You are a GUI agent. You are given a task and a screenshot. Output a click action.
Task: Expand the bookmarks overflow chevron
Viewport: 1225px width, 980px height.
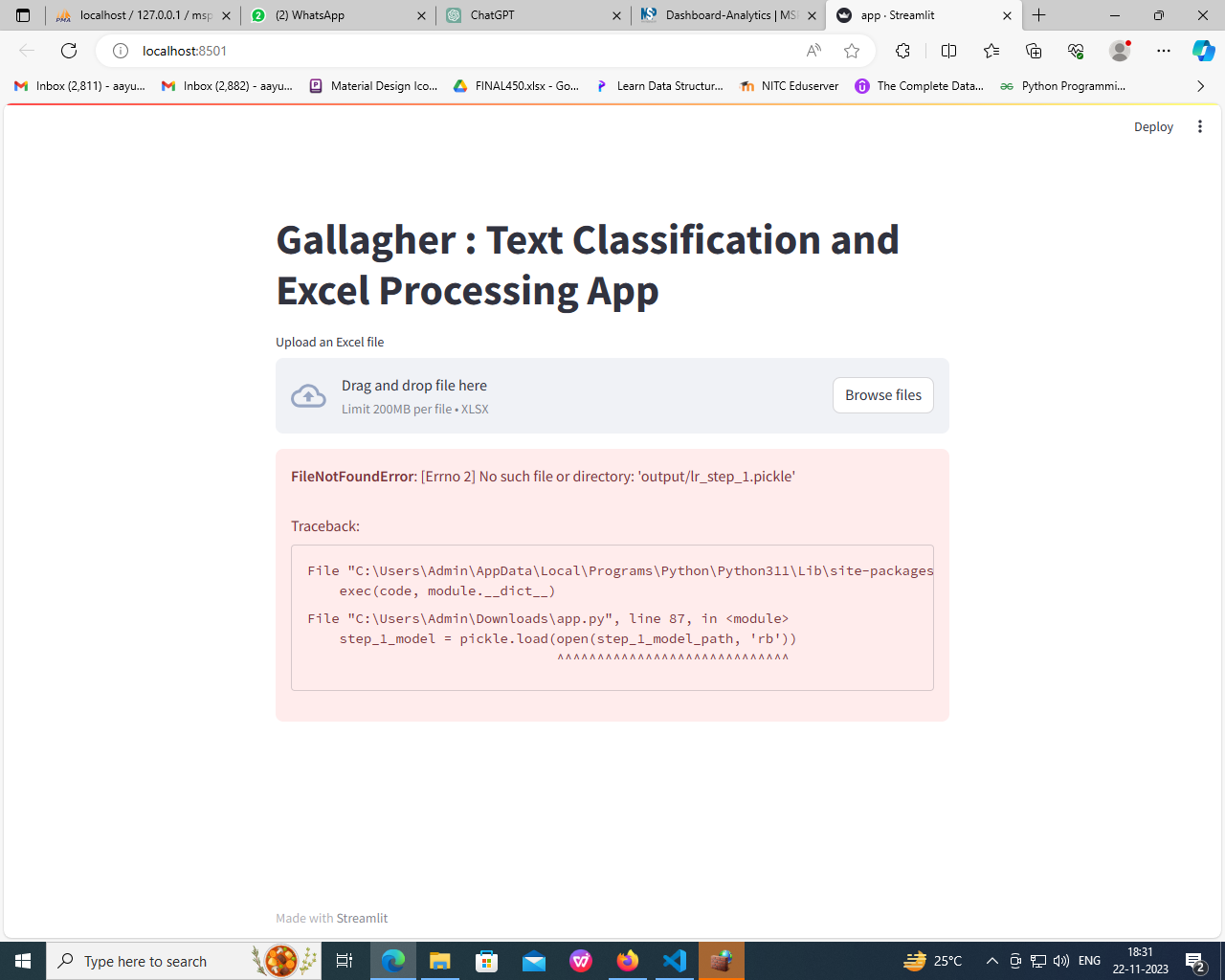1200,86
